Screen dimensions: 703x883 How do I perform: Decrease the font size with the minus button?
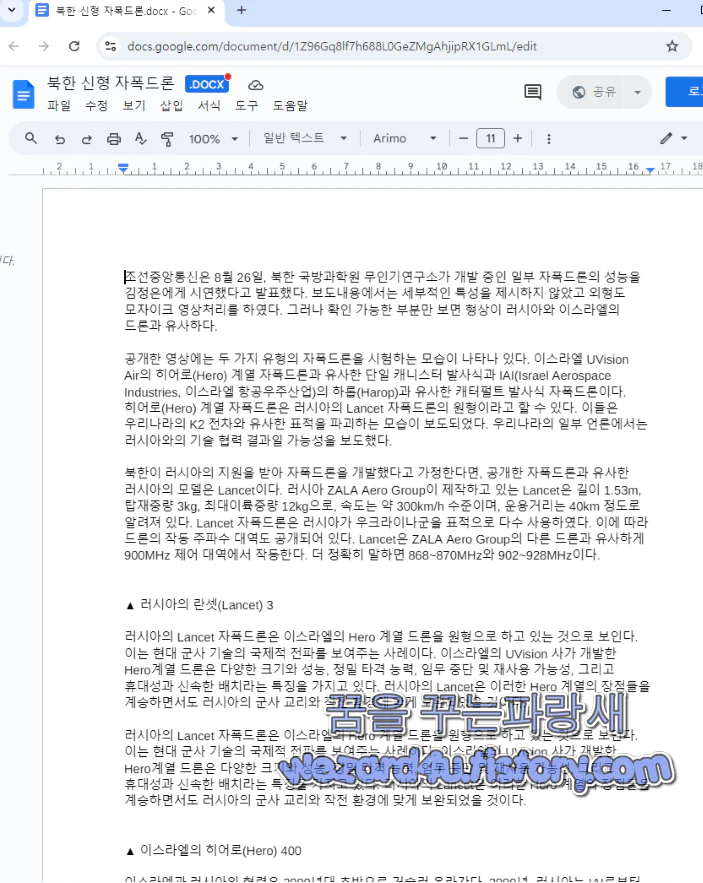(x=464, y=139)
